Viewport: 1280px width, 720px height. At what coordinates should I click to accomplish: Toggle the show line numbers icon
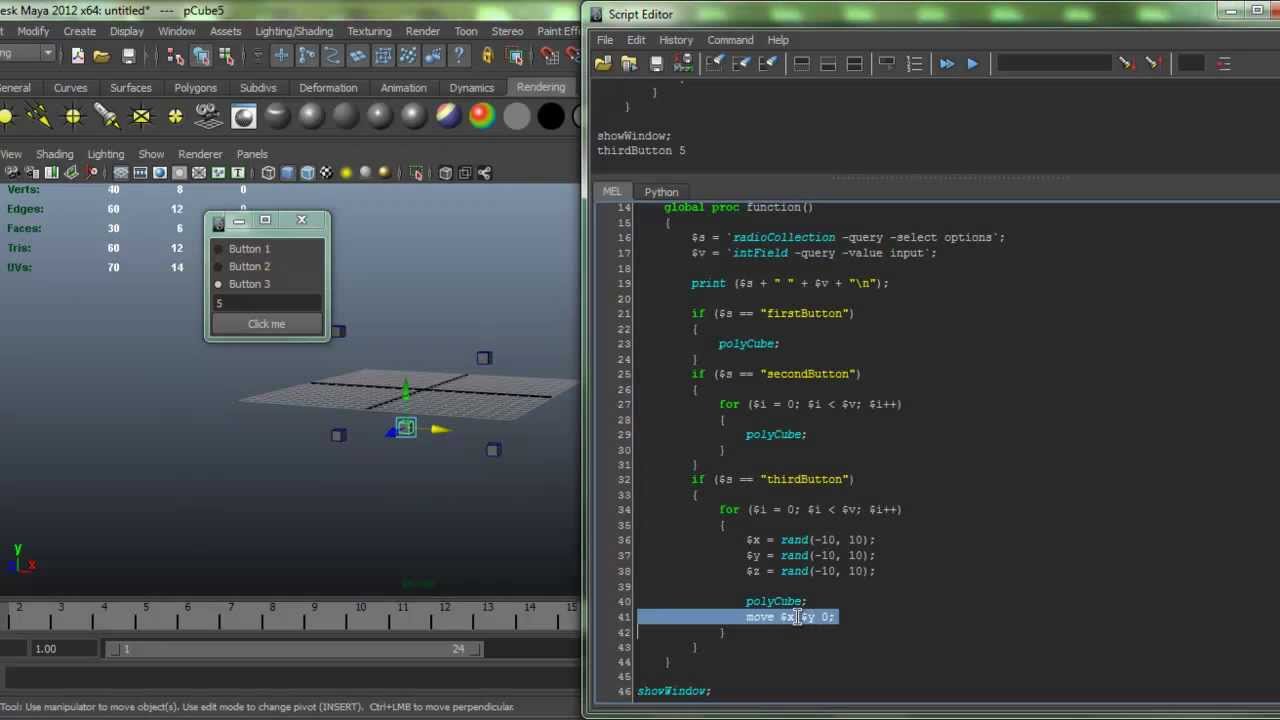tap(914, 63)
